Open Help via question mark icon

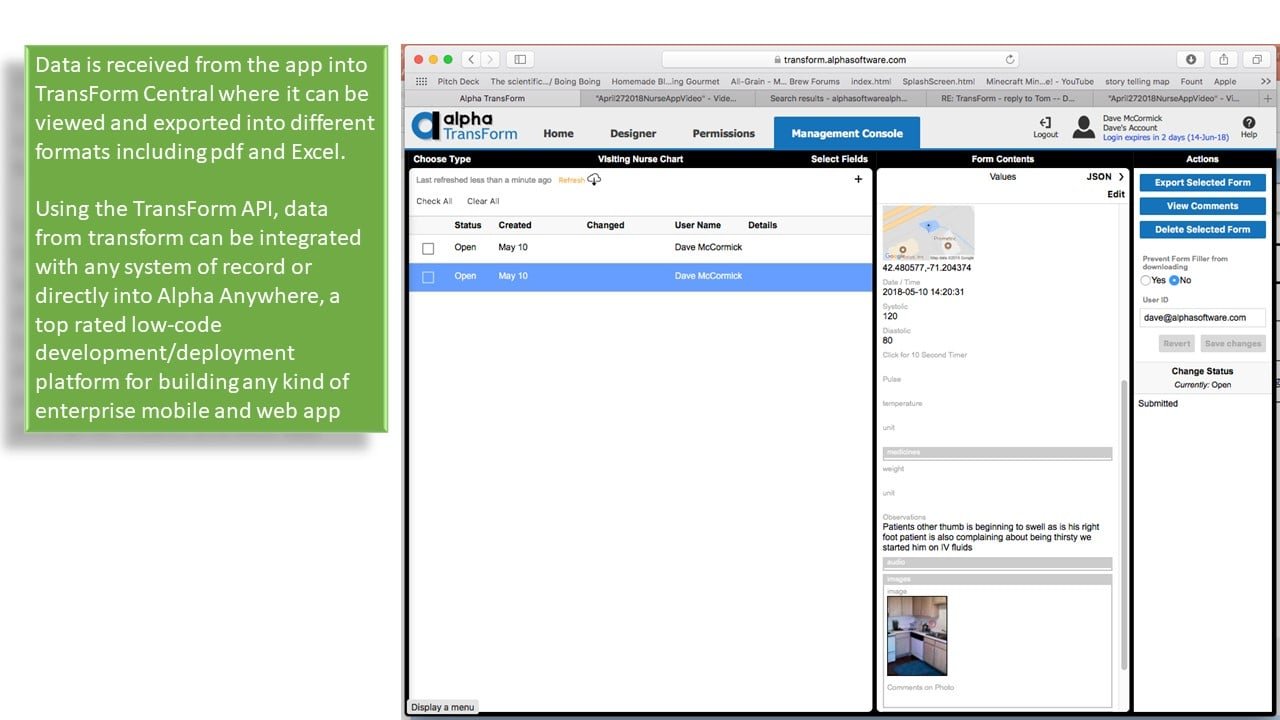(1248, 122)
